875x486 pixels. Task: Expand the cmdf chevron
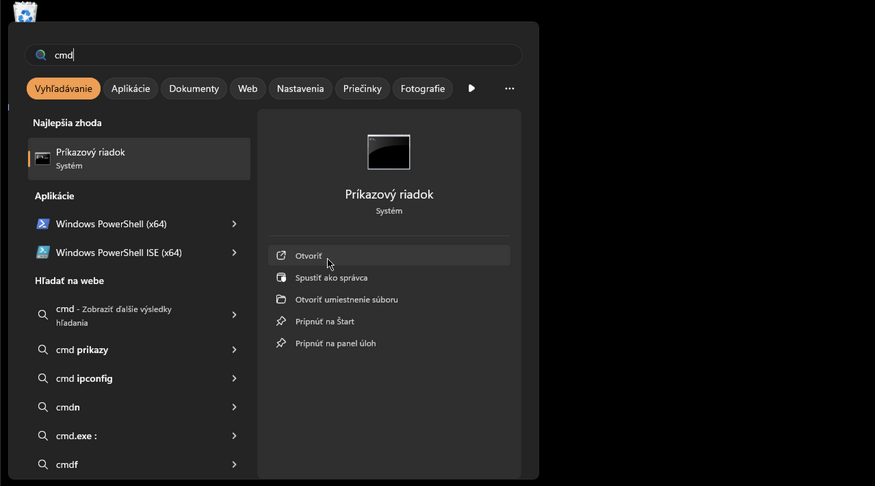234,464
